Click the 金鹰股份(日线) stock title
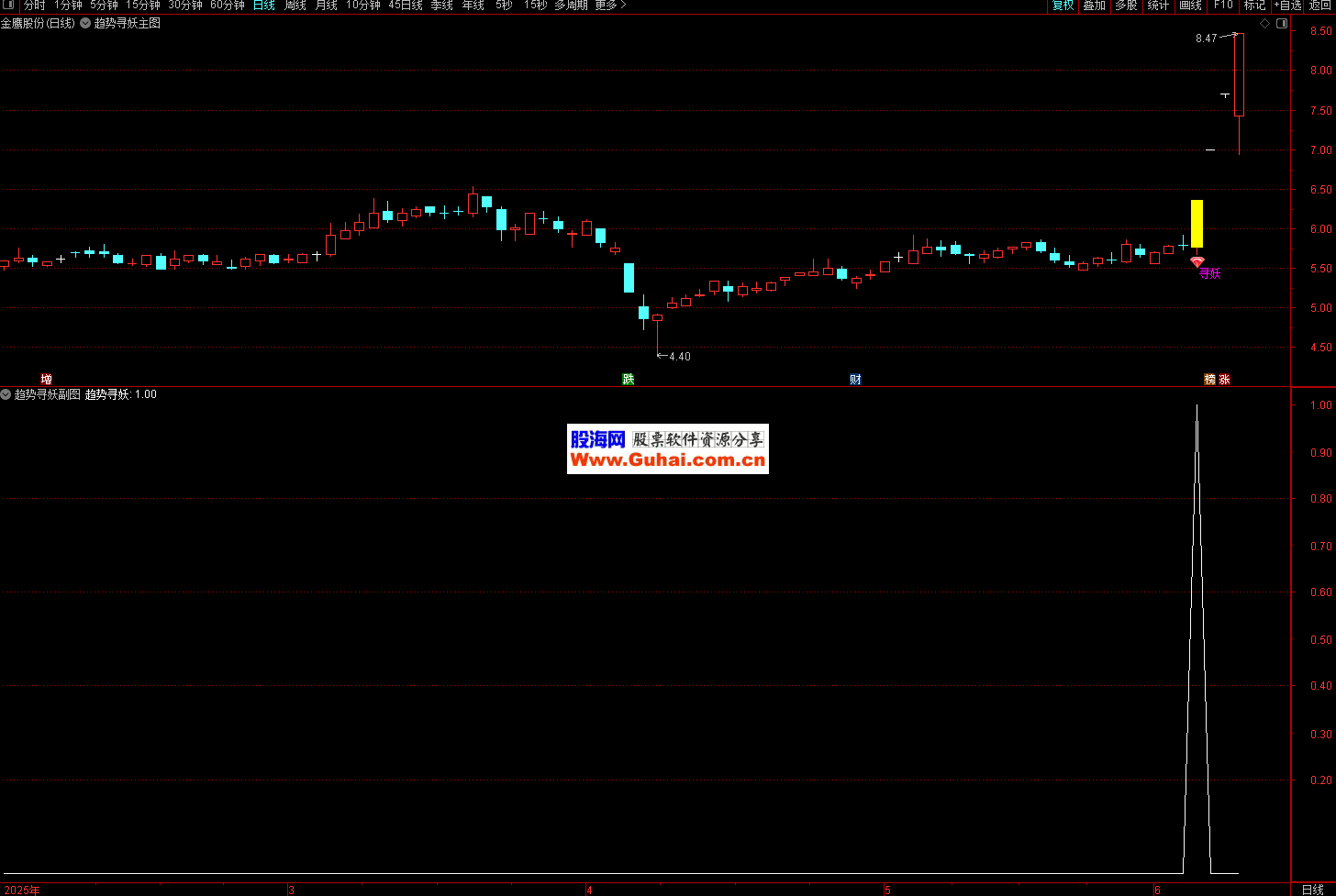The width and height of the screenshot is (1336, 896). 38,23
